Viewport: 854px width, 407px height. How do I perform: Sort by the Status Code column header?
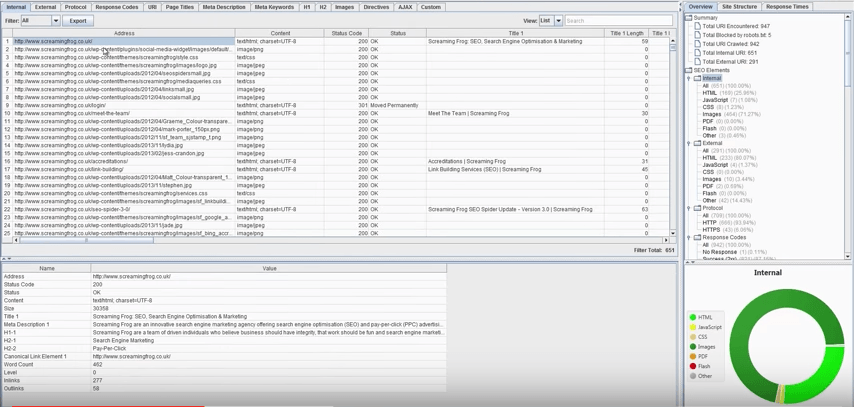(x=346, y=33)
